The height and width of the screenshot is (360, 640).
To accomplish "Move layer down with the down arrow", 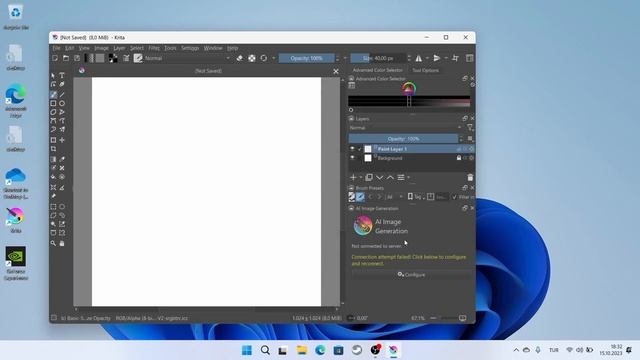I will coord(380,177).
